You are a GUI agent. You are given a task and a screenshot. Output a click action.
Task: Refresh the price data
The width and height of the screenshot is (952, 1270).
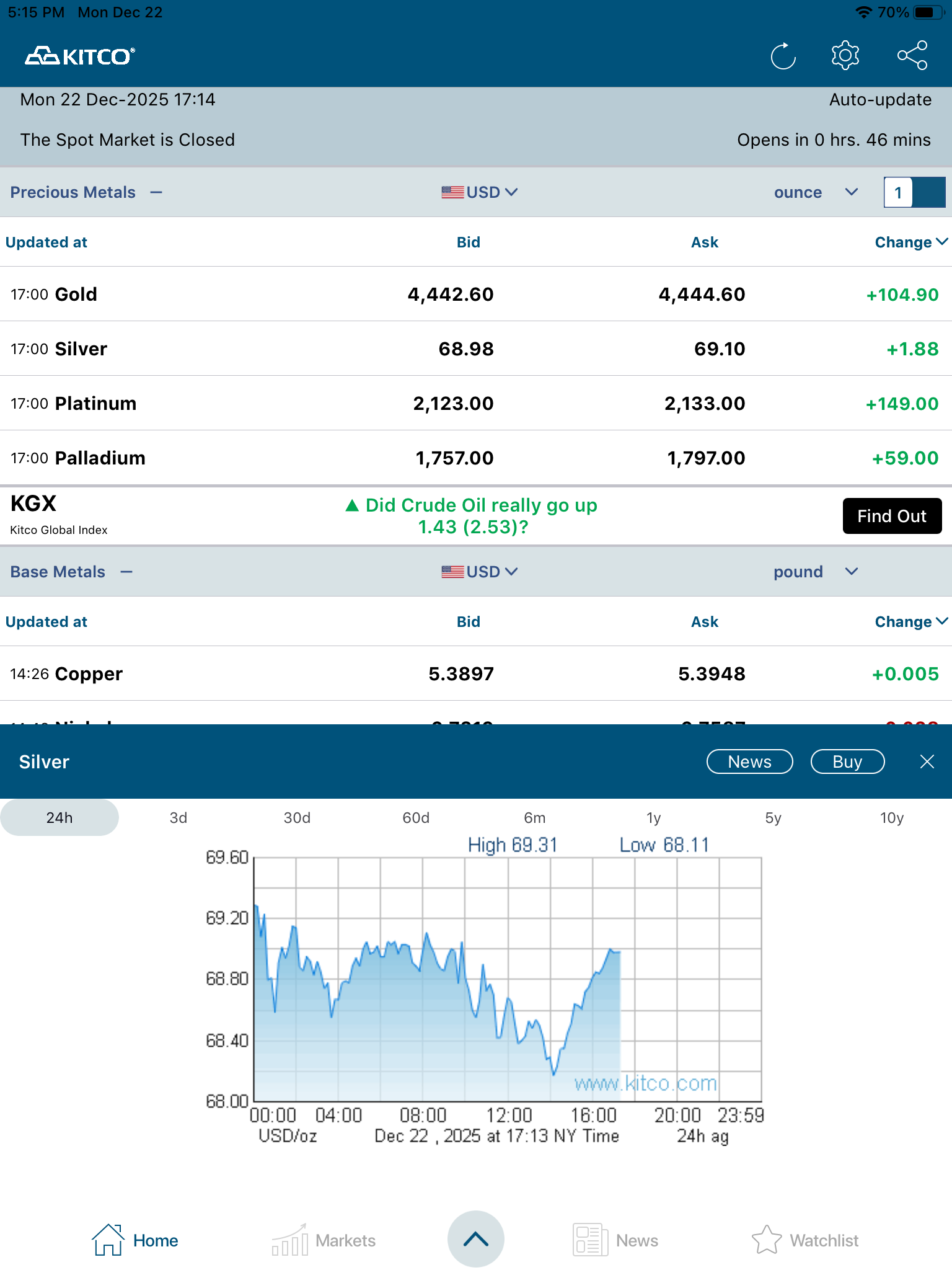click(783, 56)
